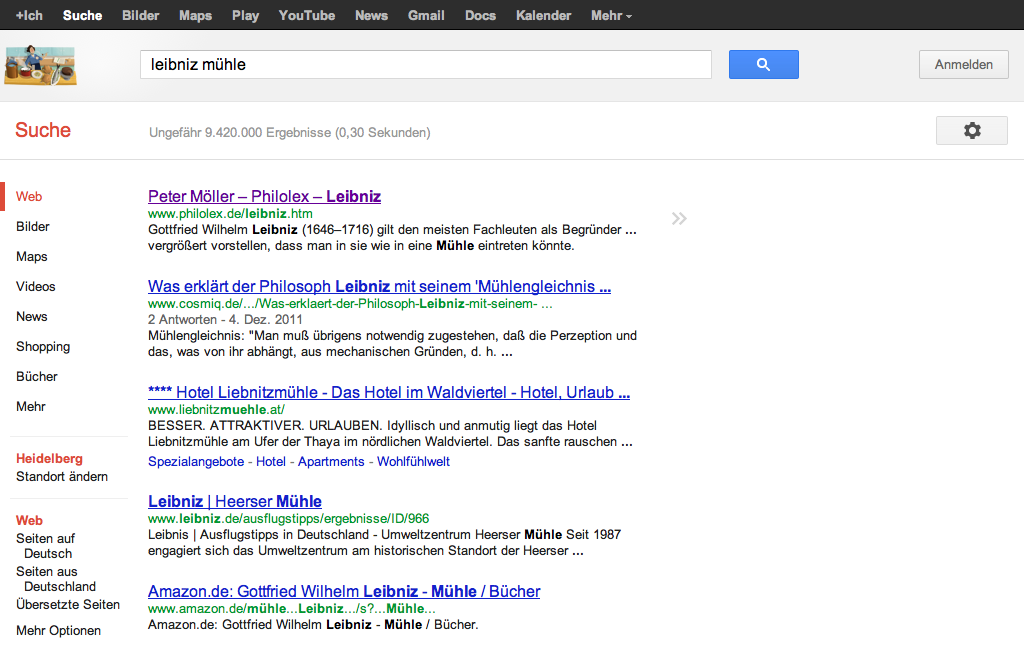Open the gear settings menu
The height and width of the screenshot is (647, 1024).
click(972, 131)
